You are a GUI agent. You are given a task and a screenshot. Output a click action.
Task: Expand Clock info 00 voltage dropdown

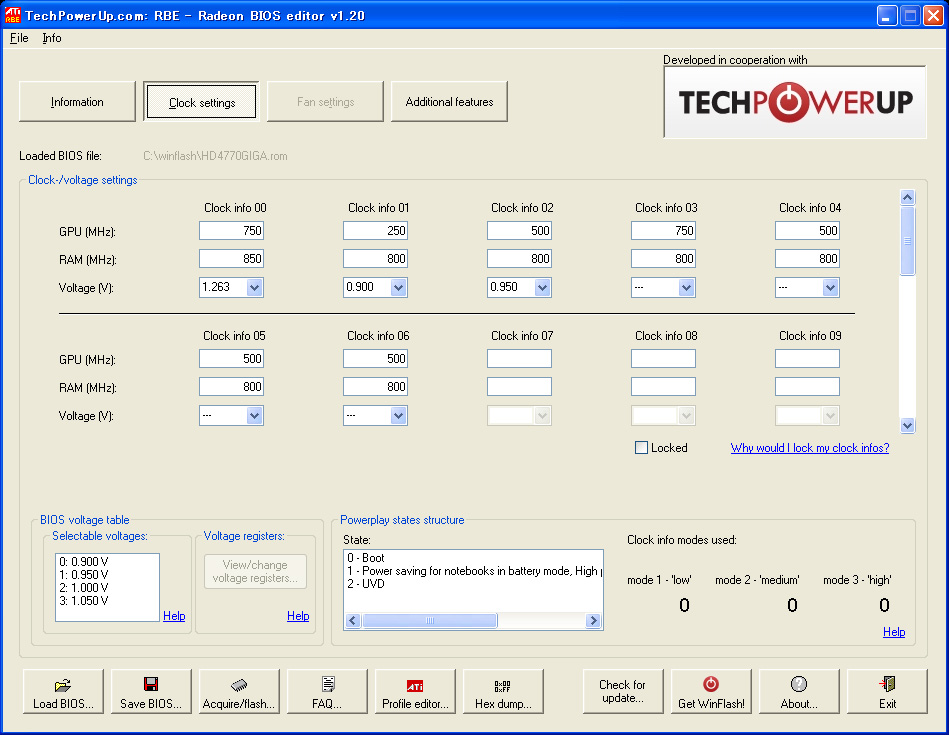254,288
